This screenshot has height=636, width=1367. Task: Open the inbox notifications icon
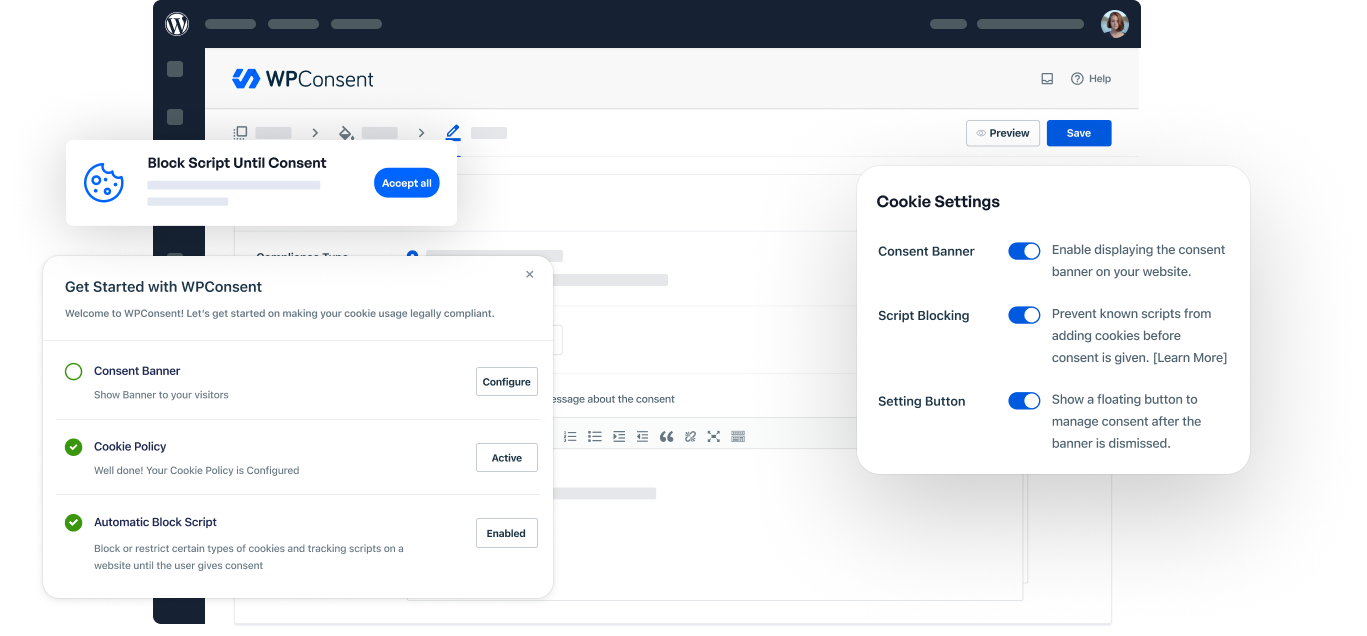pos(1047,79)
